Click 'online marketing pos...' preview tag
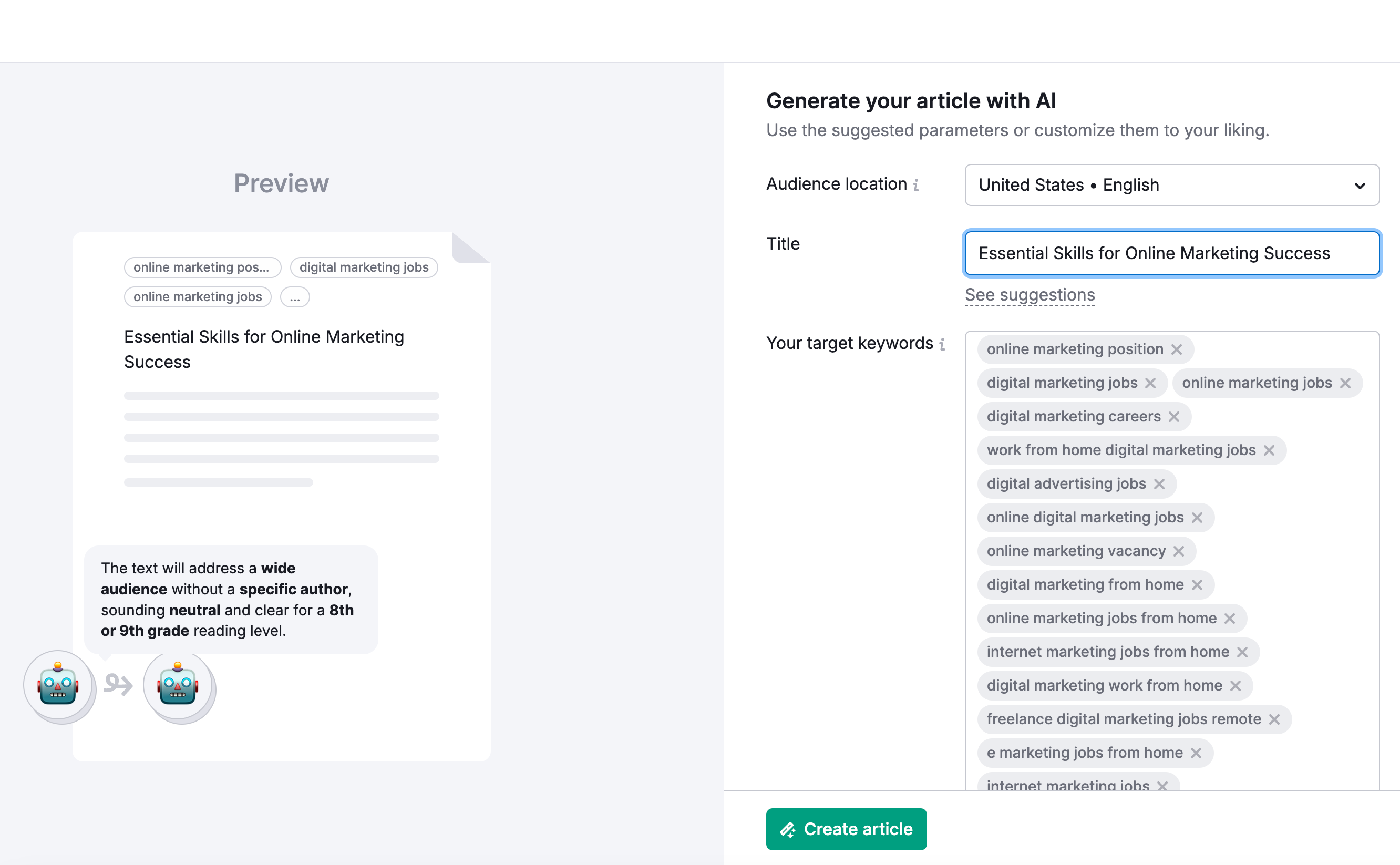The image size is (1400, 865). tap(202, 267)
